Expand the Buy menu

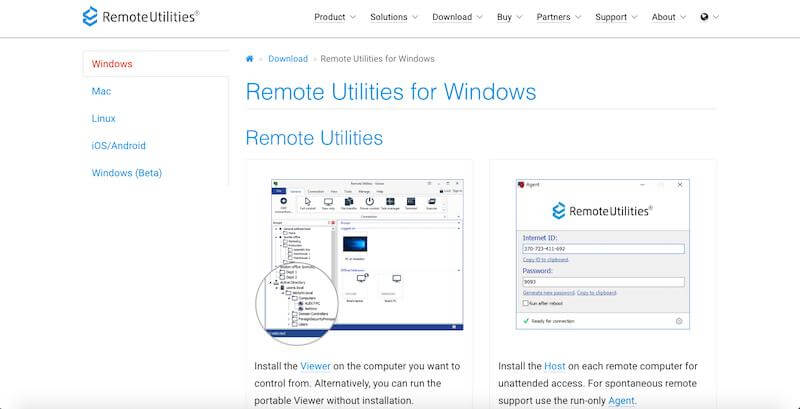(x=510, y=17)
